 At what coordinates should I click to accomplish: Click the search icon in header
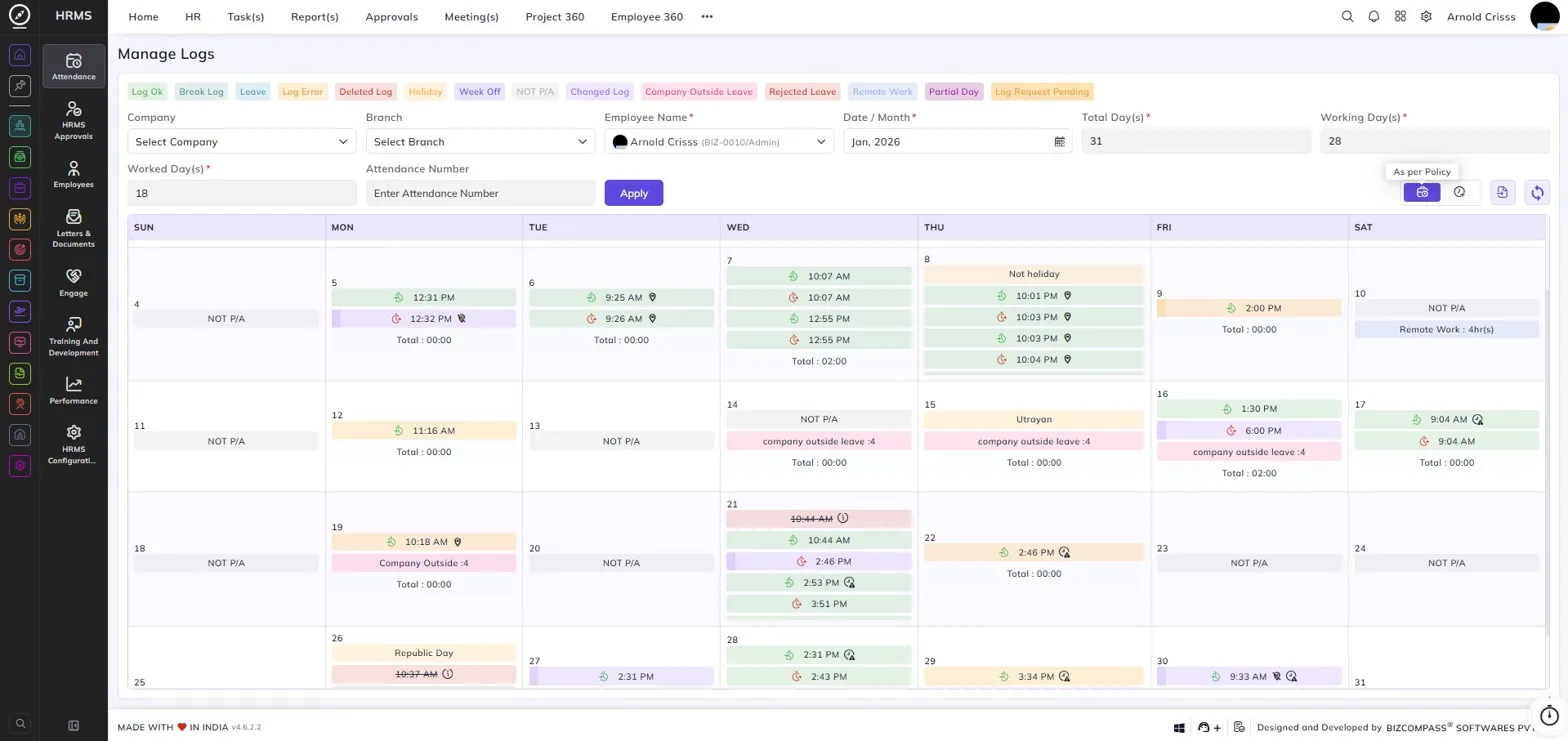[x=1347, y=17]
